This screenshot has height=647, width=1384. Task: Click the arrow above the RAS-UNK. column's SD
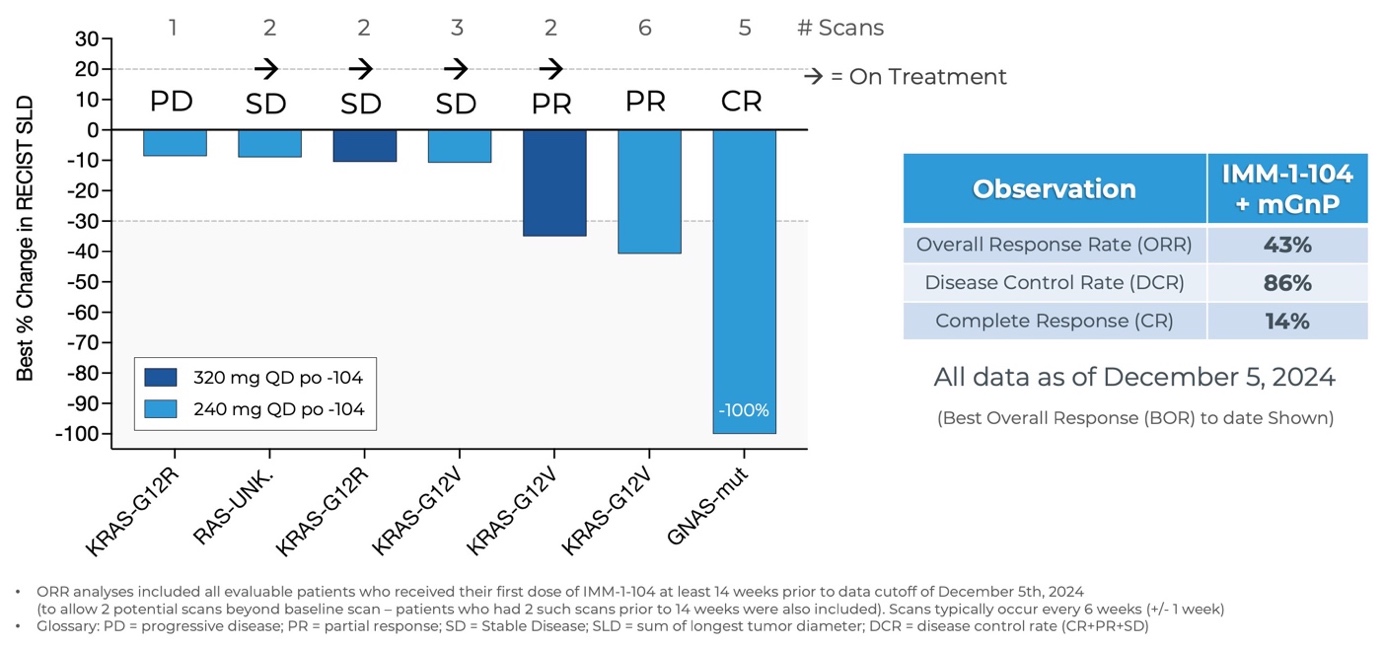266,69
